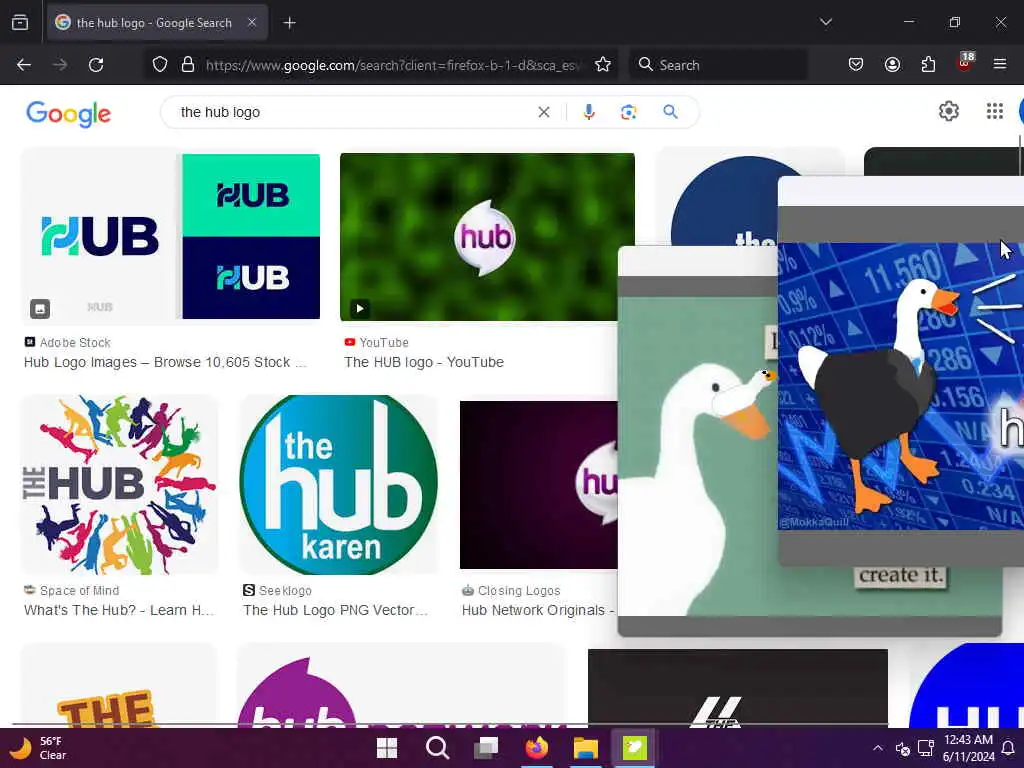Click the muted volume tray icon
The width and height of the screenshot is (1024, 768).
903,748
